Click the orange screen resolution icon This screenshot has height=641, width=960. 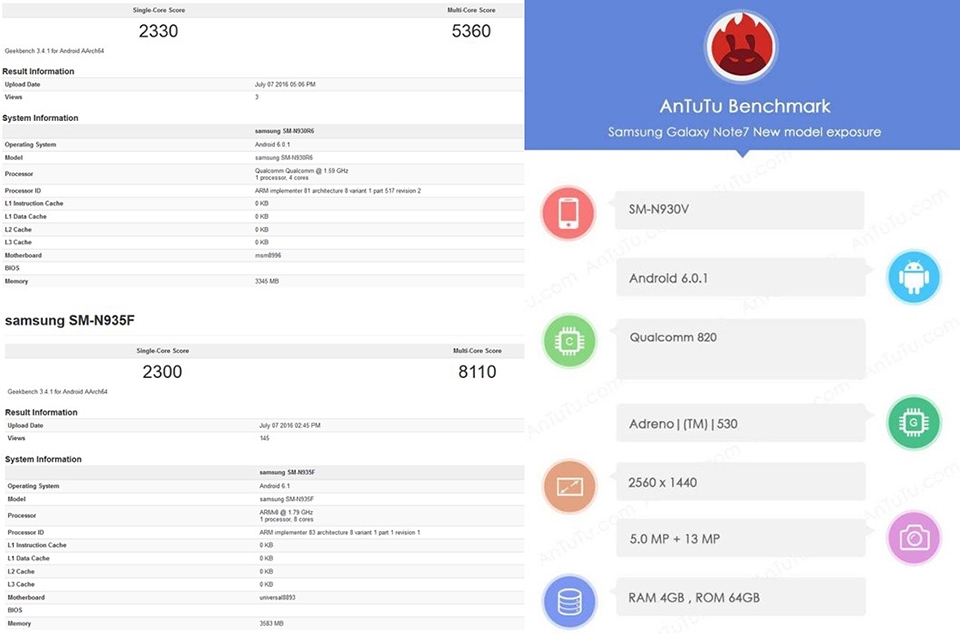569,486
